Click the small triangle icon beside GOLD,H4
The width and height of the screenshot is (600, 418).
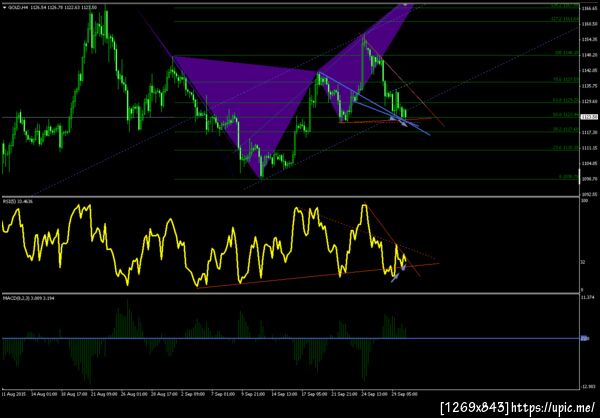(x=3, y=7)
